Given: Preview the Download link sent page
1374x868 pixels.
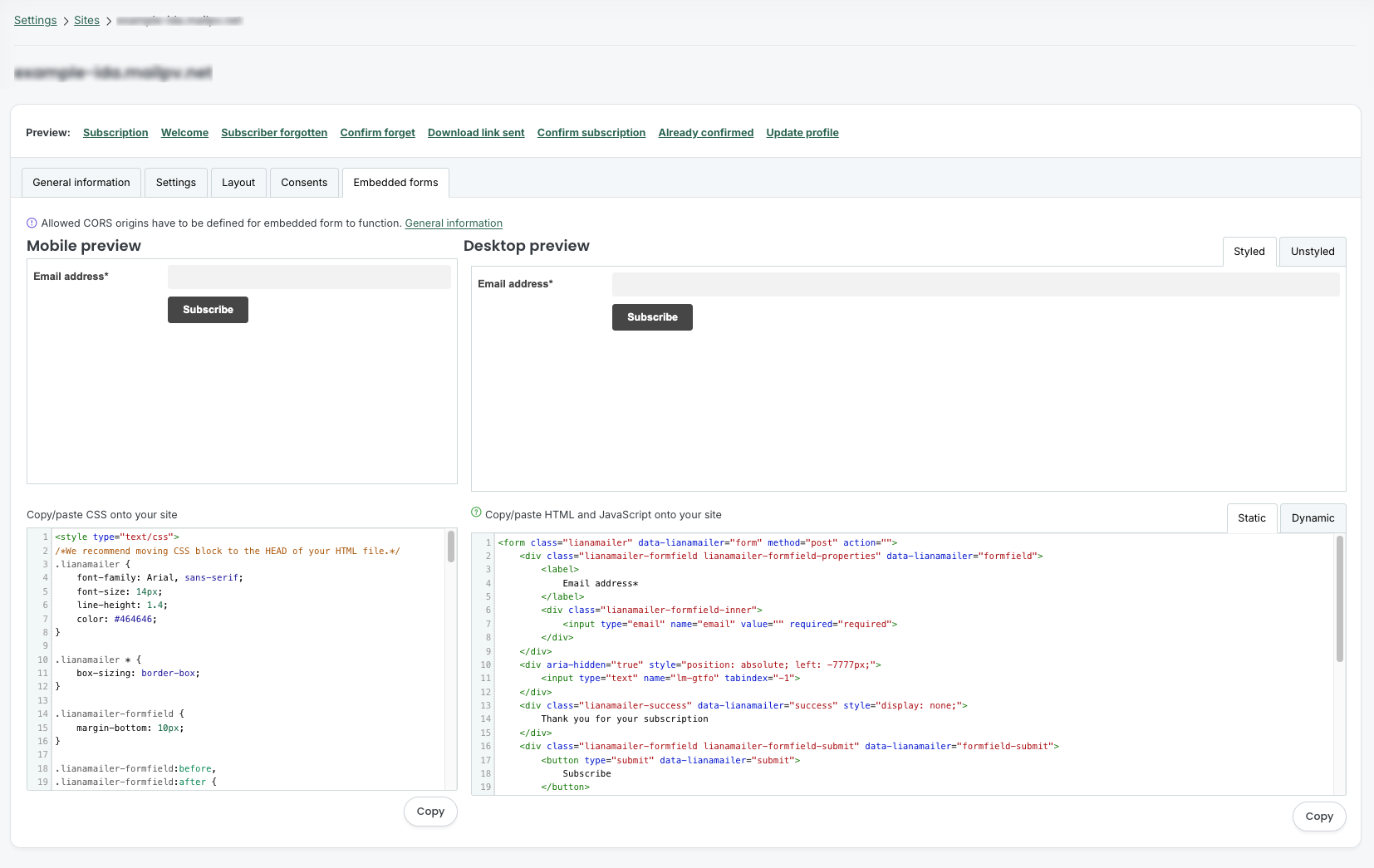Looking at the screenshot, I should (x=476, y=133).
